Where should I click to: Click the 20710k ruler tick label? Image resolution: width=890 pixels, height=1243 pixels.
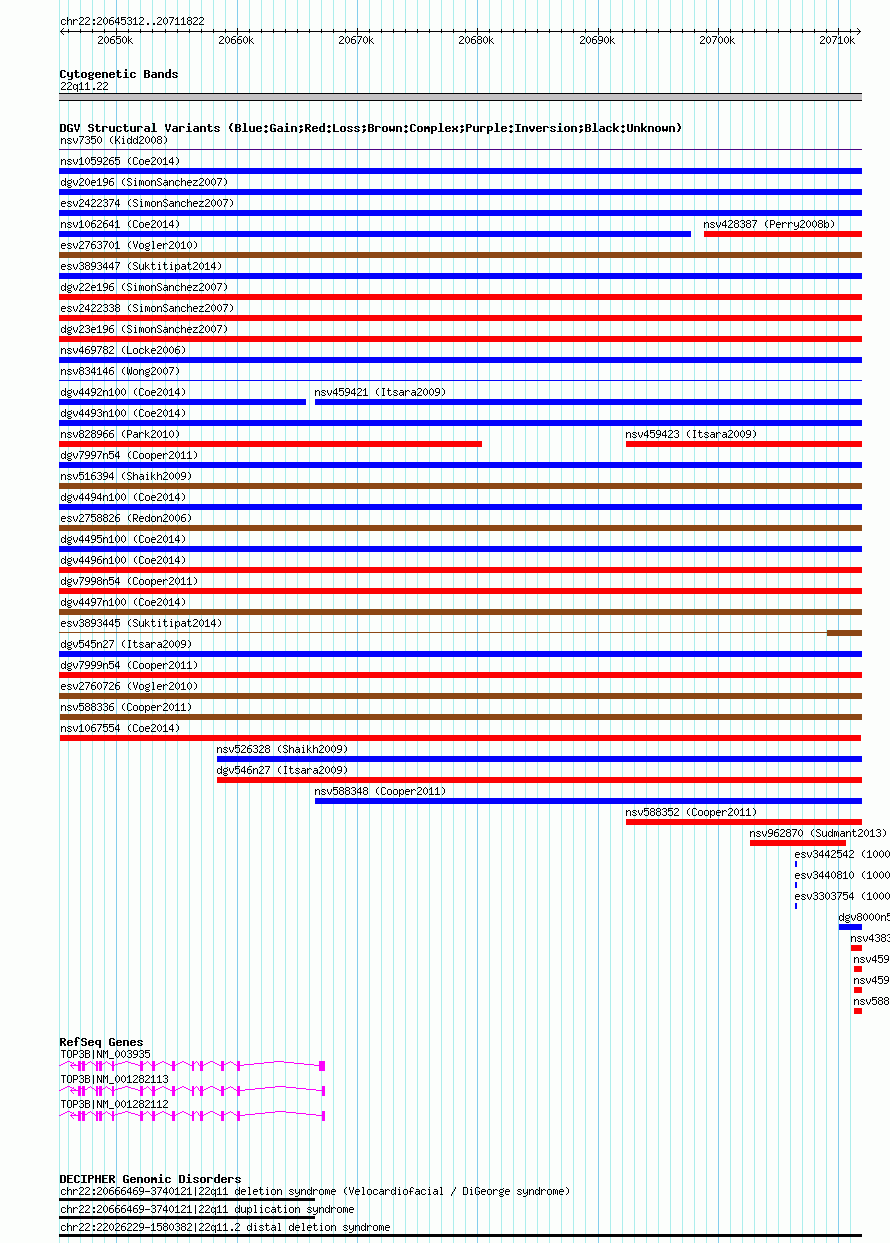[837, 40]
